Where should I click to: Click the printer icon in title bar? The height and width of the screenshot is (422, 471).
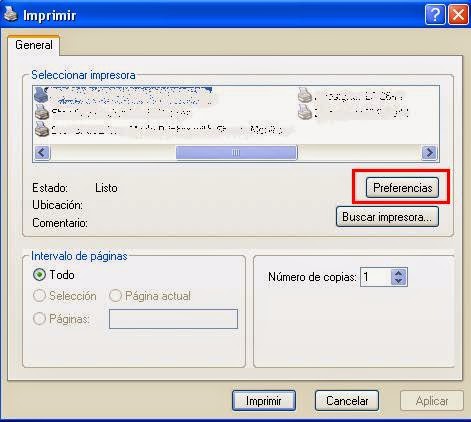(11, 14)
